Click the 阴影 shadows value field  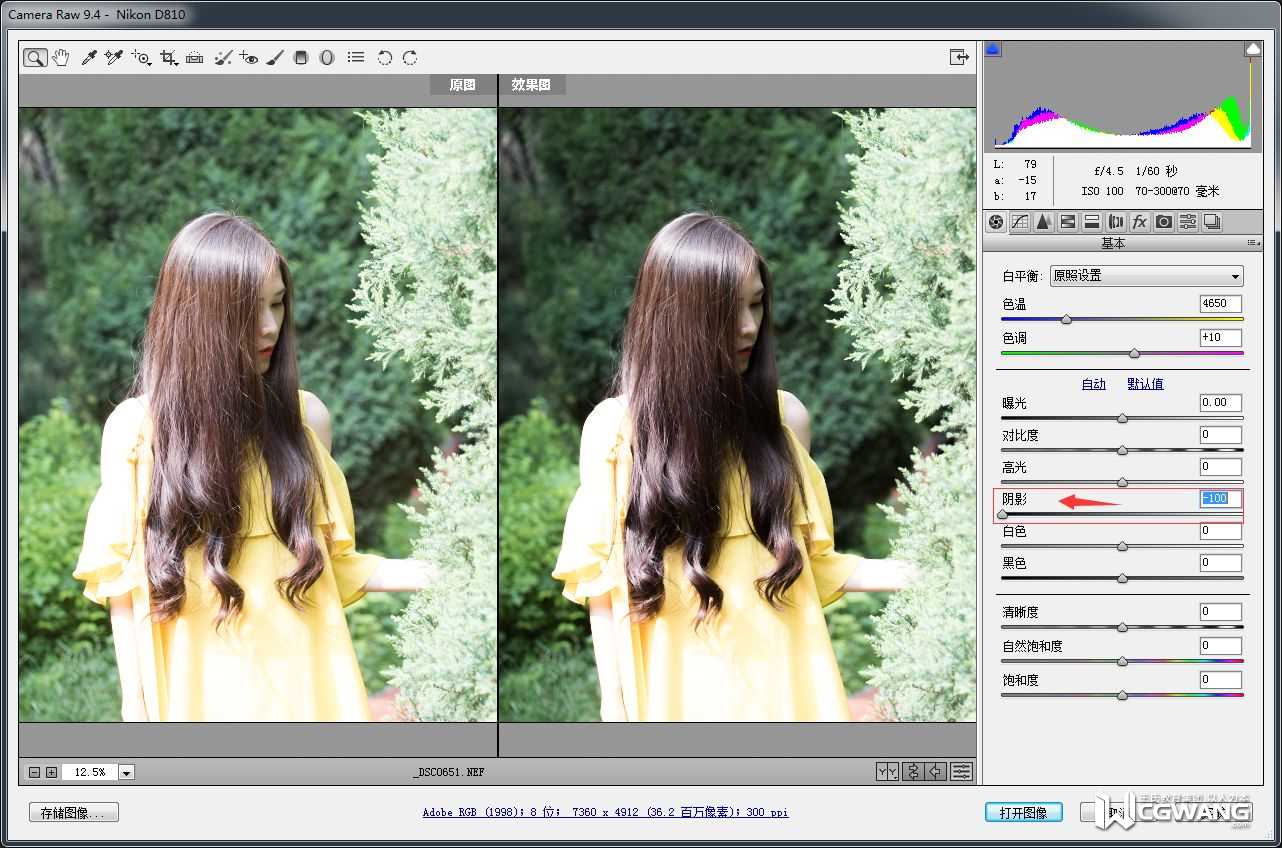(x=1221, y=498)
